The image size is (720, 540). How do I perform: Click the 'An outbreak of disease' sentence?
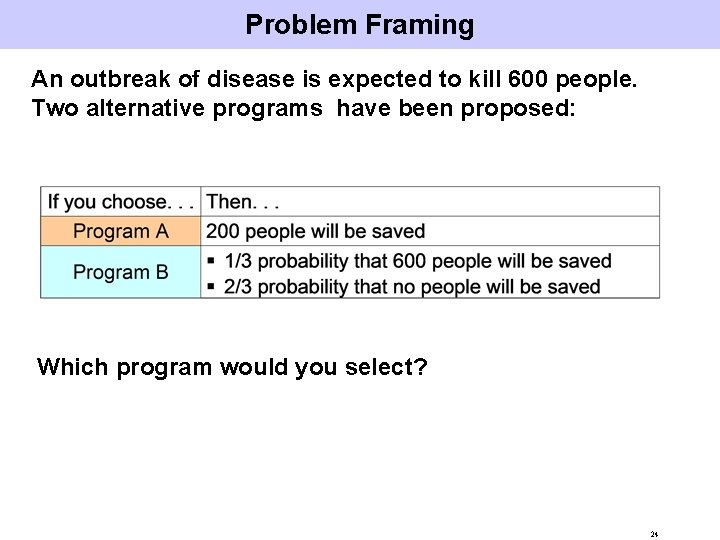(x=334, y=79)
